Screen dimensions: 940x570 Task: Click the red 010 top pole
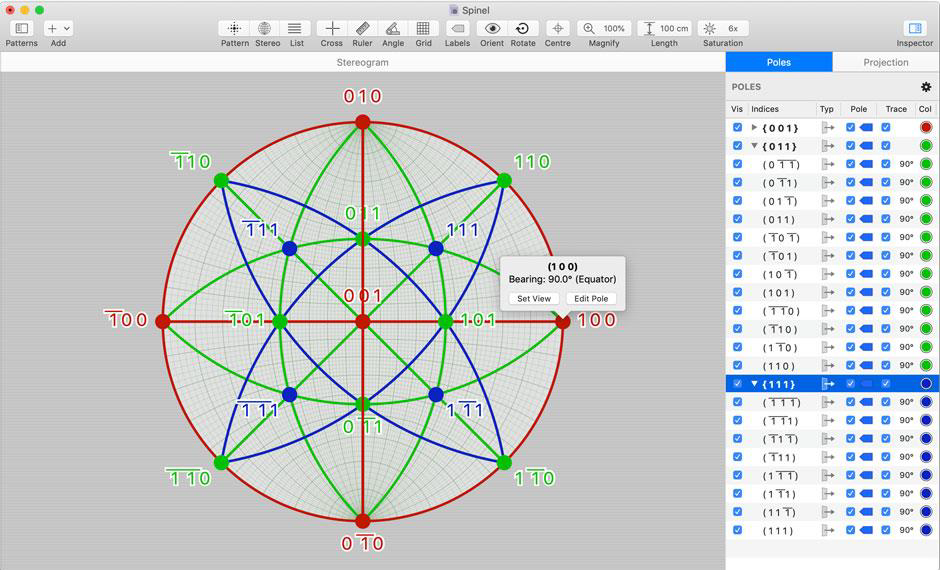pos(363,122)
